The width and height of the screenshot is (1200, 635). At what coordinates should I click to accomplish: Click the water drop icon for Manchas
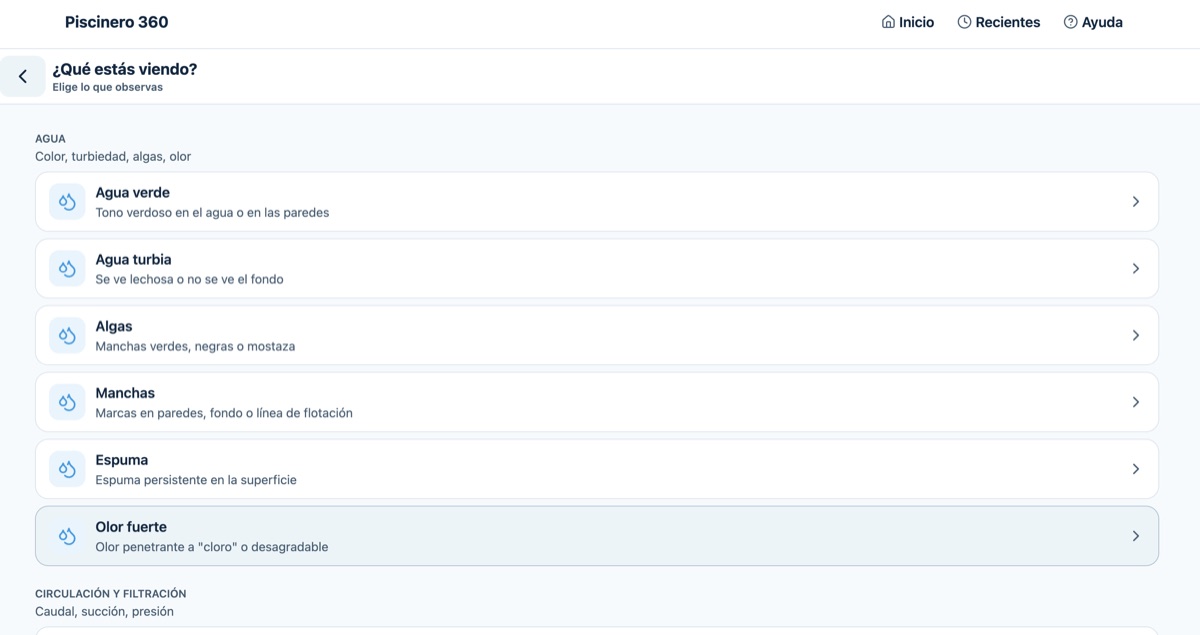pos(67,402)
